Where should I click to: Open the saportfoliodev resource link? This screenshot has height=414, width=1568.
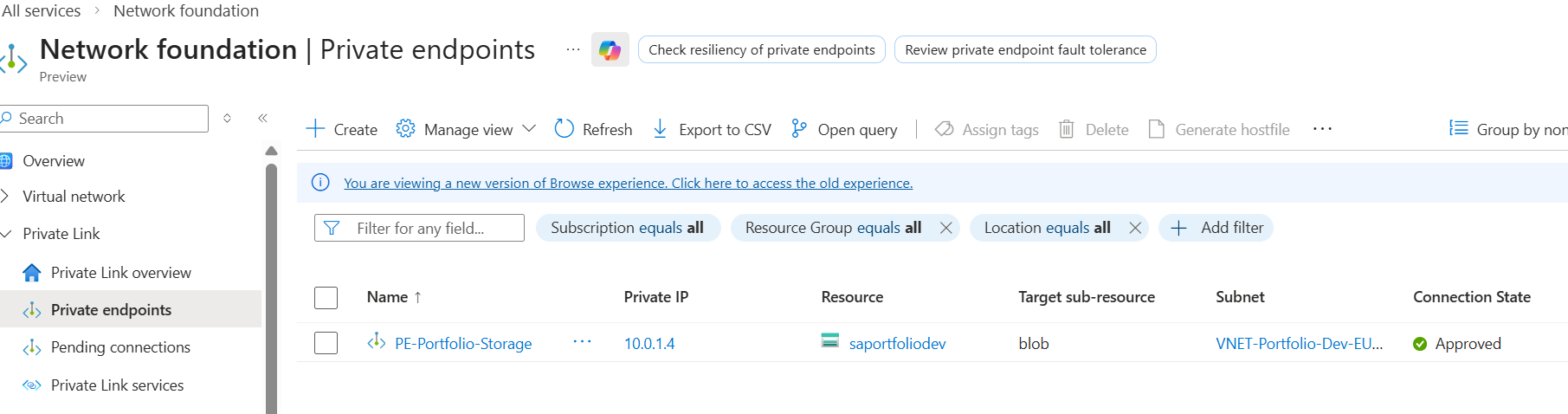[x=897, y=344]
